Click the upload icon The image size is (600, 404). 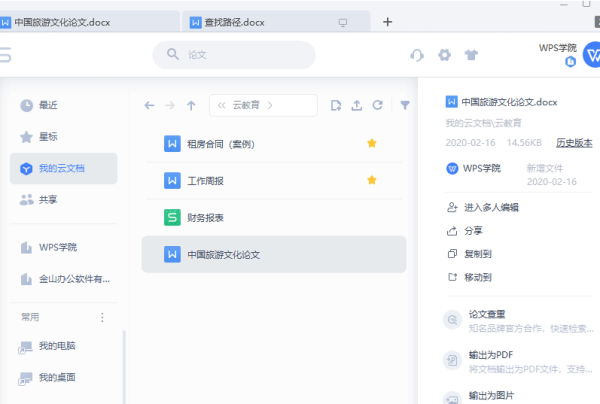point(357,105)
